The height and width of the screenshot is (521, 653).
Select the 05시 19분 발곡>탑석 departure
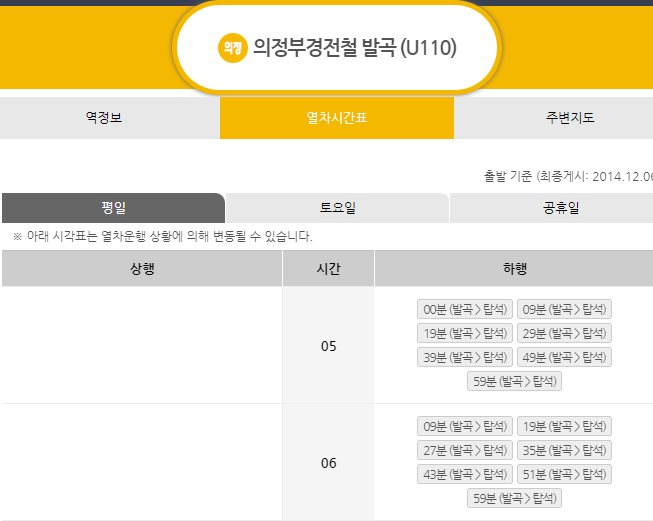coord(465,333)
